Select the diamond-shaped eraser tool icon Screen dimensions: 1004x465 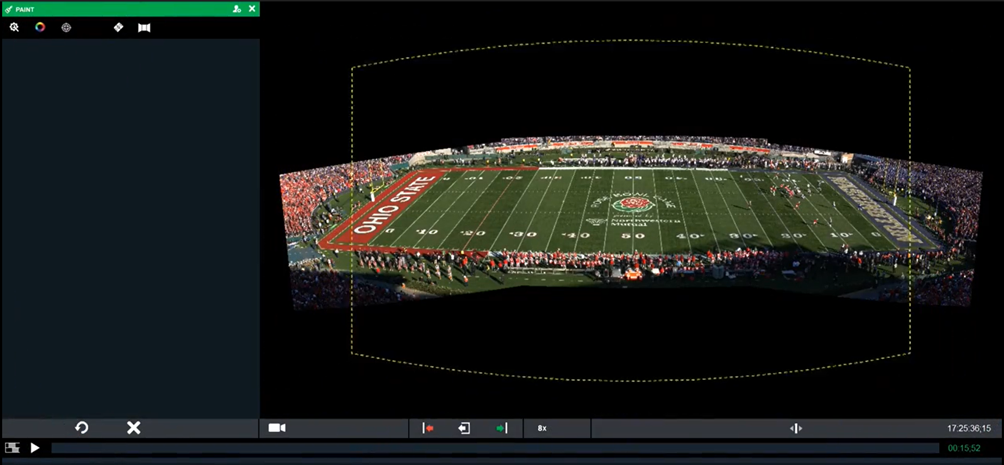(x=118, y=28)
